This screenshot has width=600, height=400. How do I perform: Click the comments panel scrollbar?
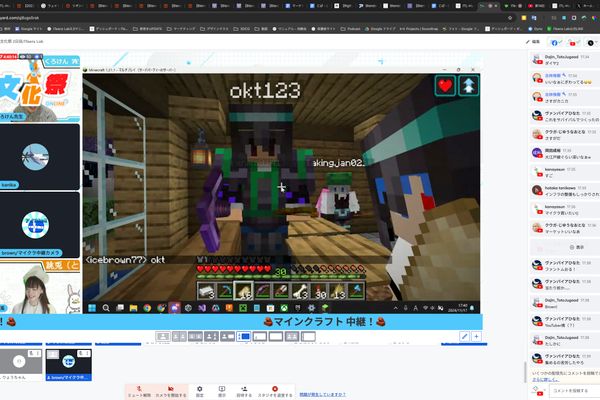pos(525,372)
